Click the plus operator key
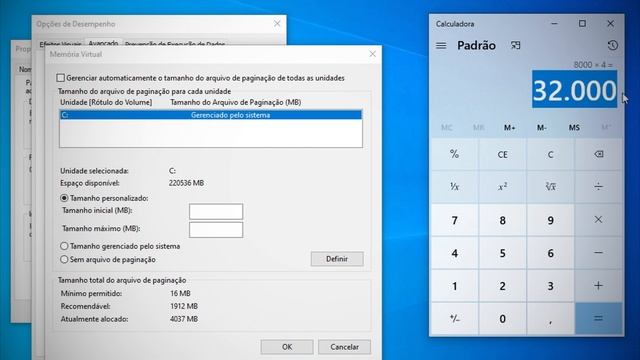The width and height of the screenshot is (640, 360). click(x=598, y=286)
